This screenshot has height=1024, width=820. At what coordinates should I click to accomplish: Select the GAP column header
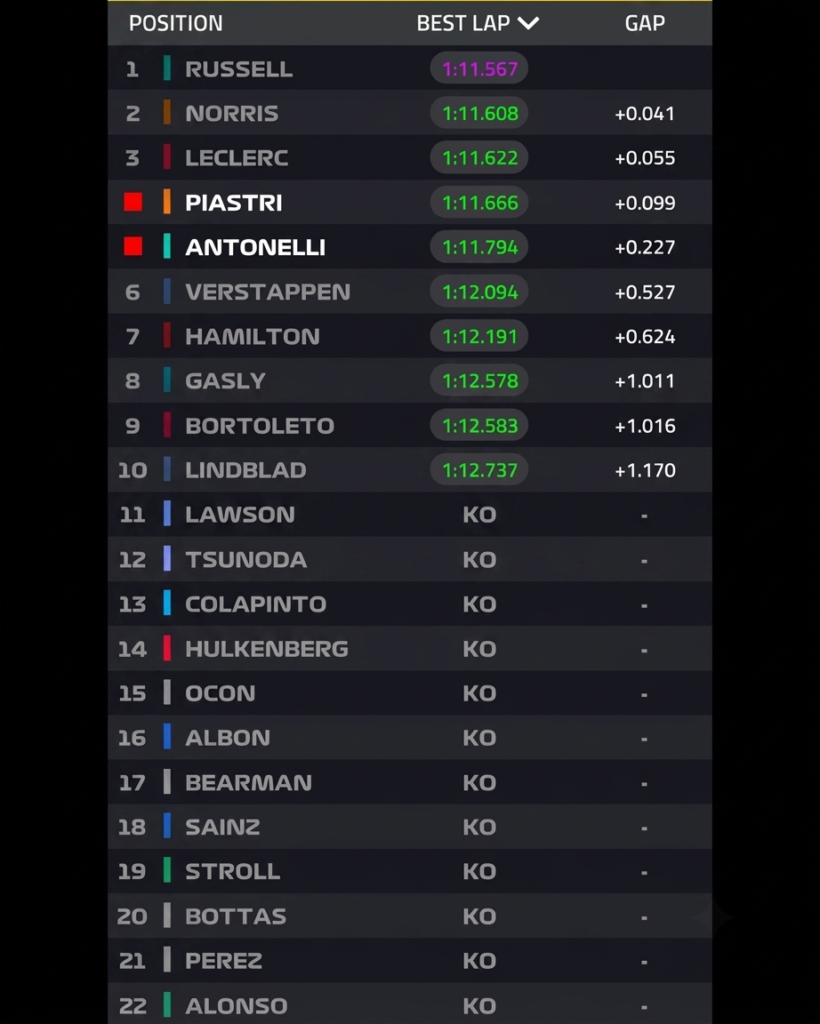point(644,24)
